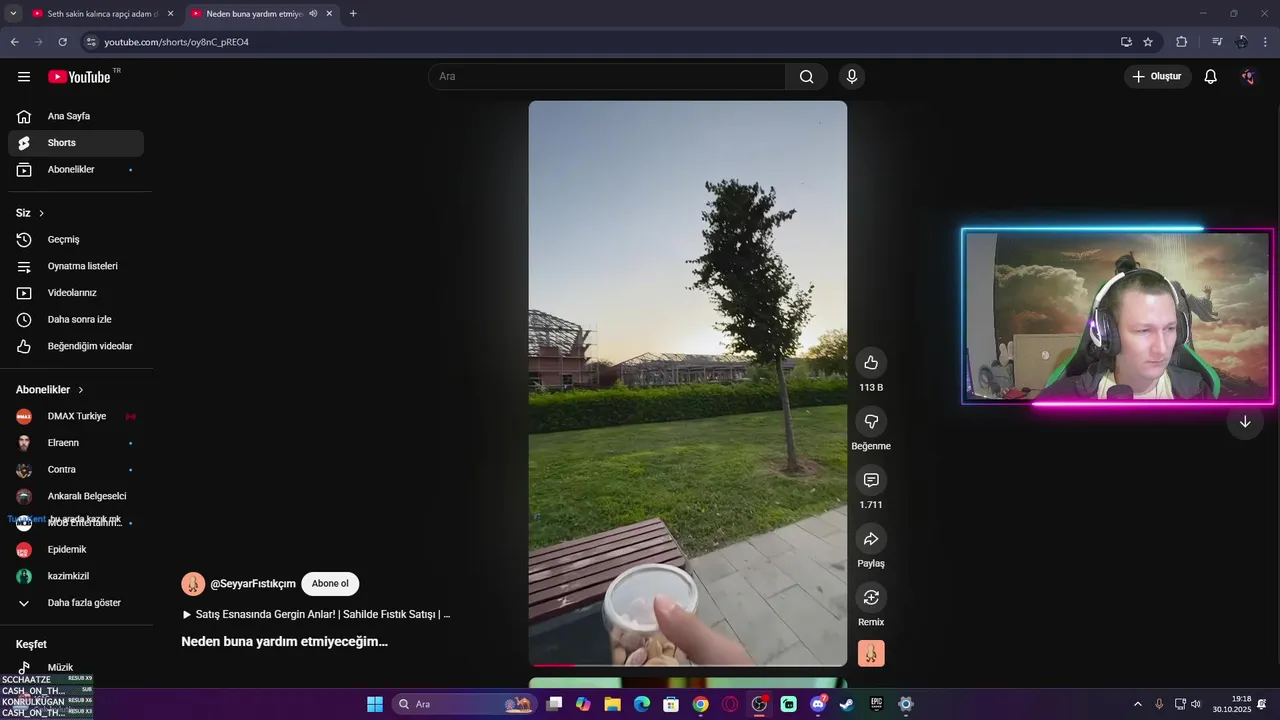Open @SeyyarFıstıkçım channel avatar
This screenshot has height=720, width=1280.
pyautogui.click(x=193, y=584)
